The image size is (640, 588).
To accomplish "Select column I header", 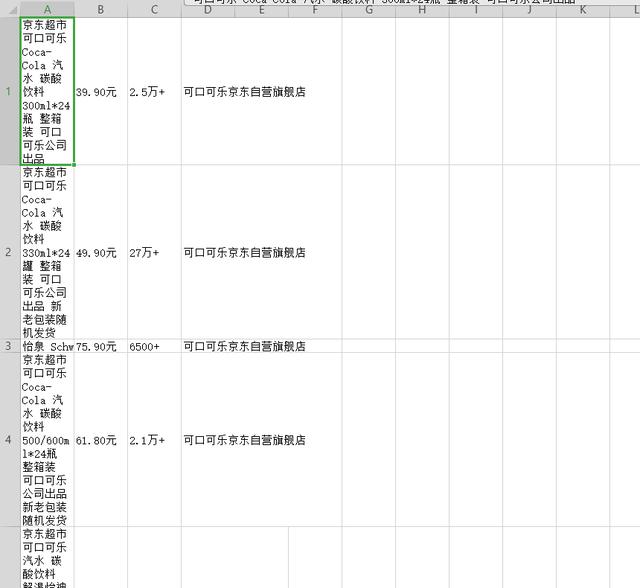I will point(476,10).
